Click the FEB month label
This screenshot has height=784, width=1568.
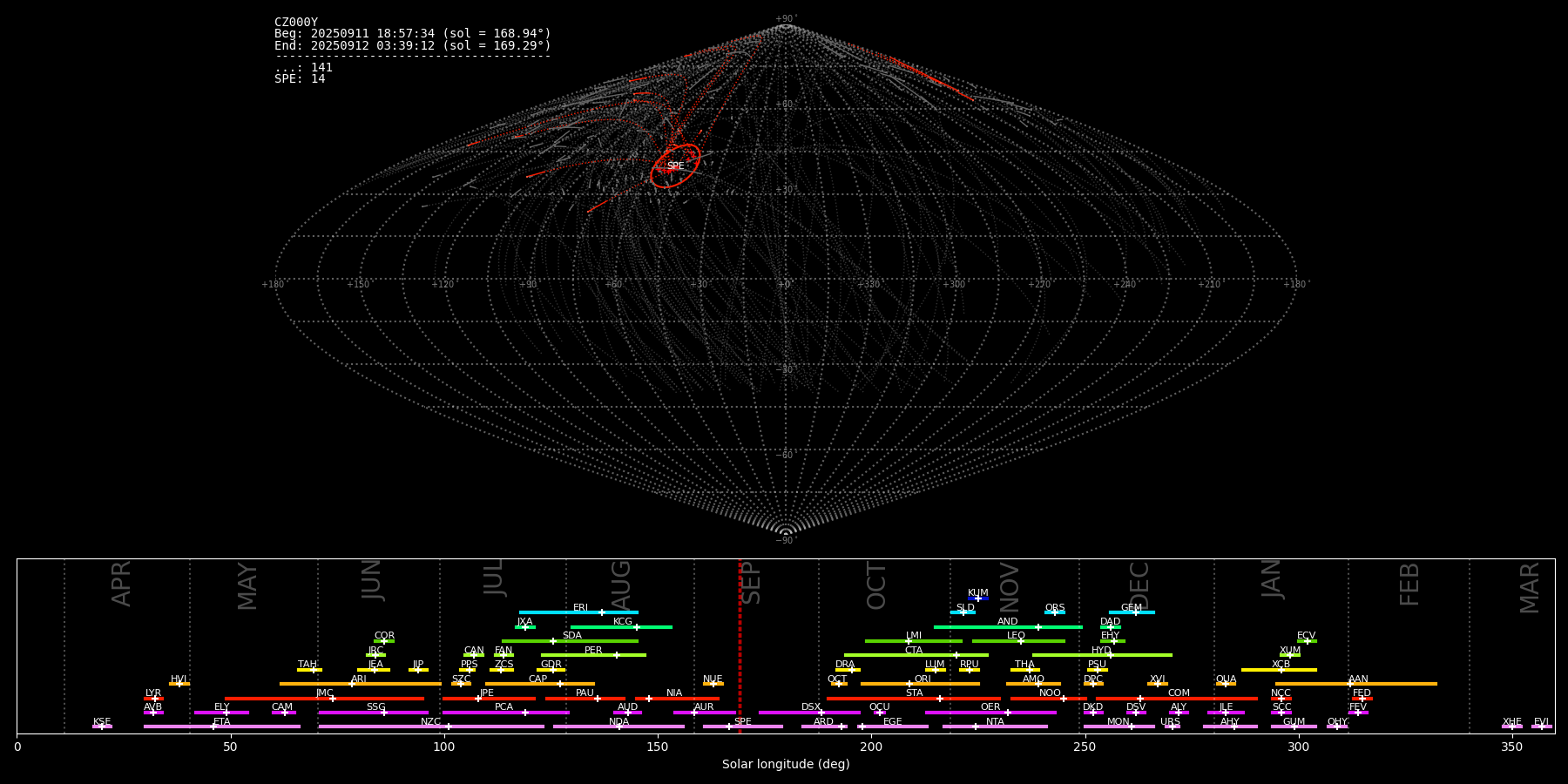[1409, 584]
